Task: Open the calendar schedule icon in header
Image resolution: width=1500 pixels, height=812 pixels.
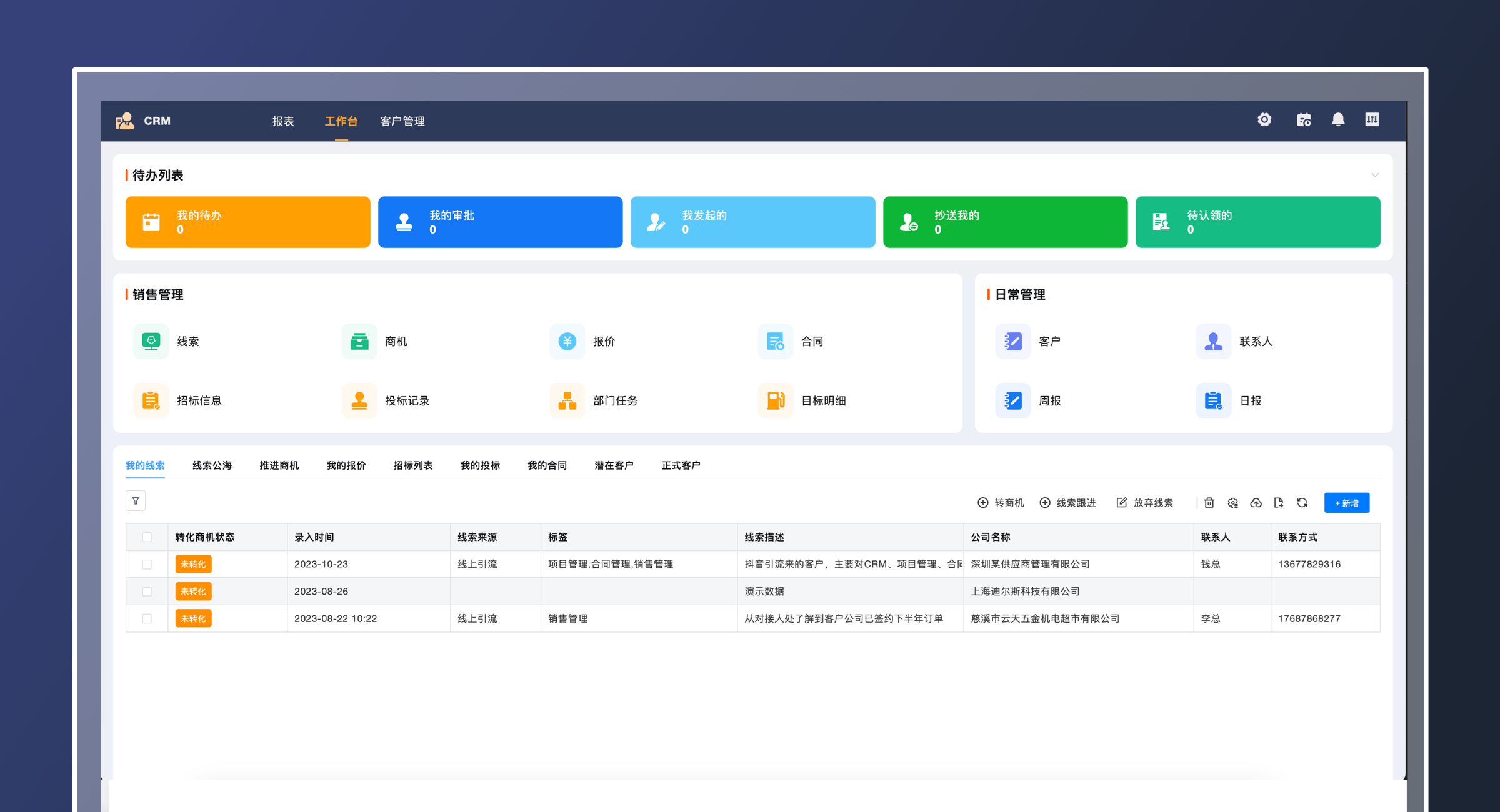Action: [1303, 120]
